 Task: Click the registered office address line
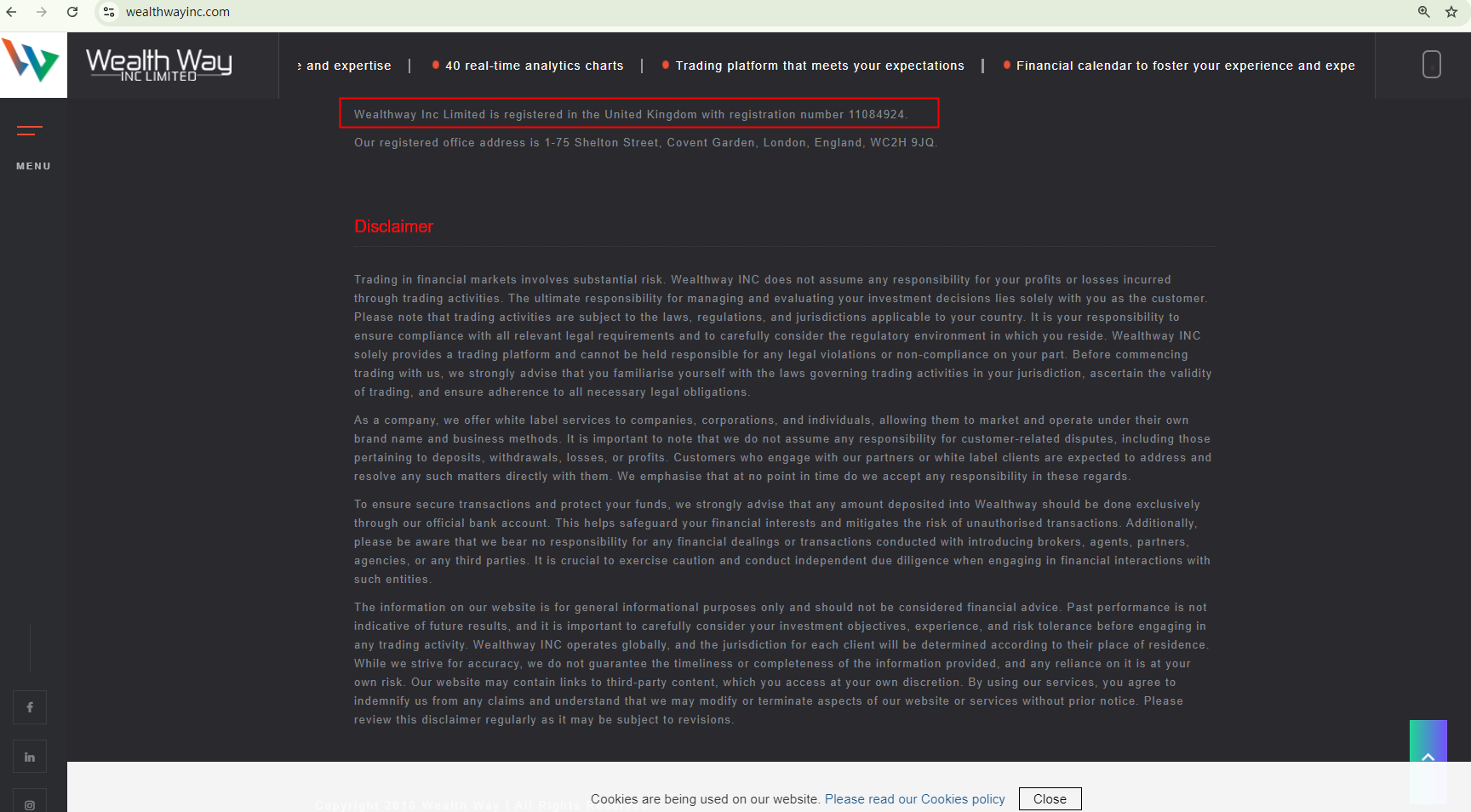coord(645,142)
